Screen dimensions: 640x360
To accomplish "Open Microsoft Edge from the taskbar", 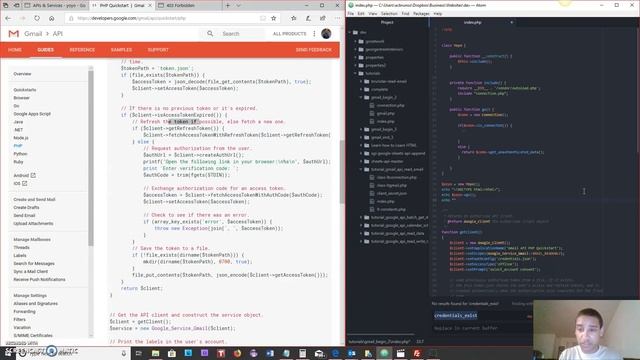I will (335, 353).
